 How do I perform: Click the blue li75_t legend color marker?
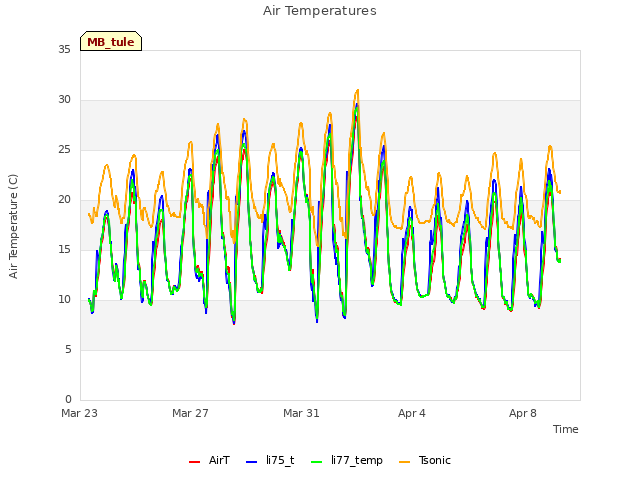[x=251, y=462]
